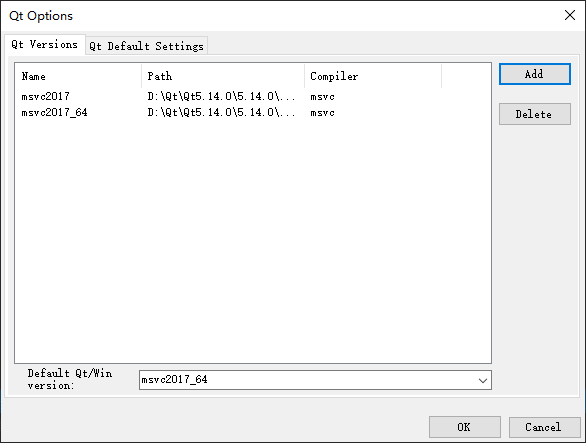Confirm changes with OK button
This screenshot has height=443, width=586.
[465, 427]
